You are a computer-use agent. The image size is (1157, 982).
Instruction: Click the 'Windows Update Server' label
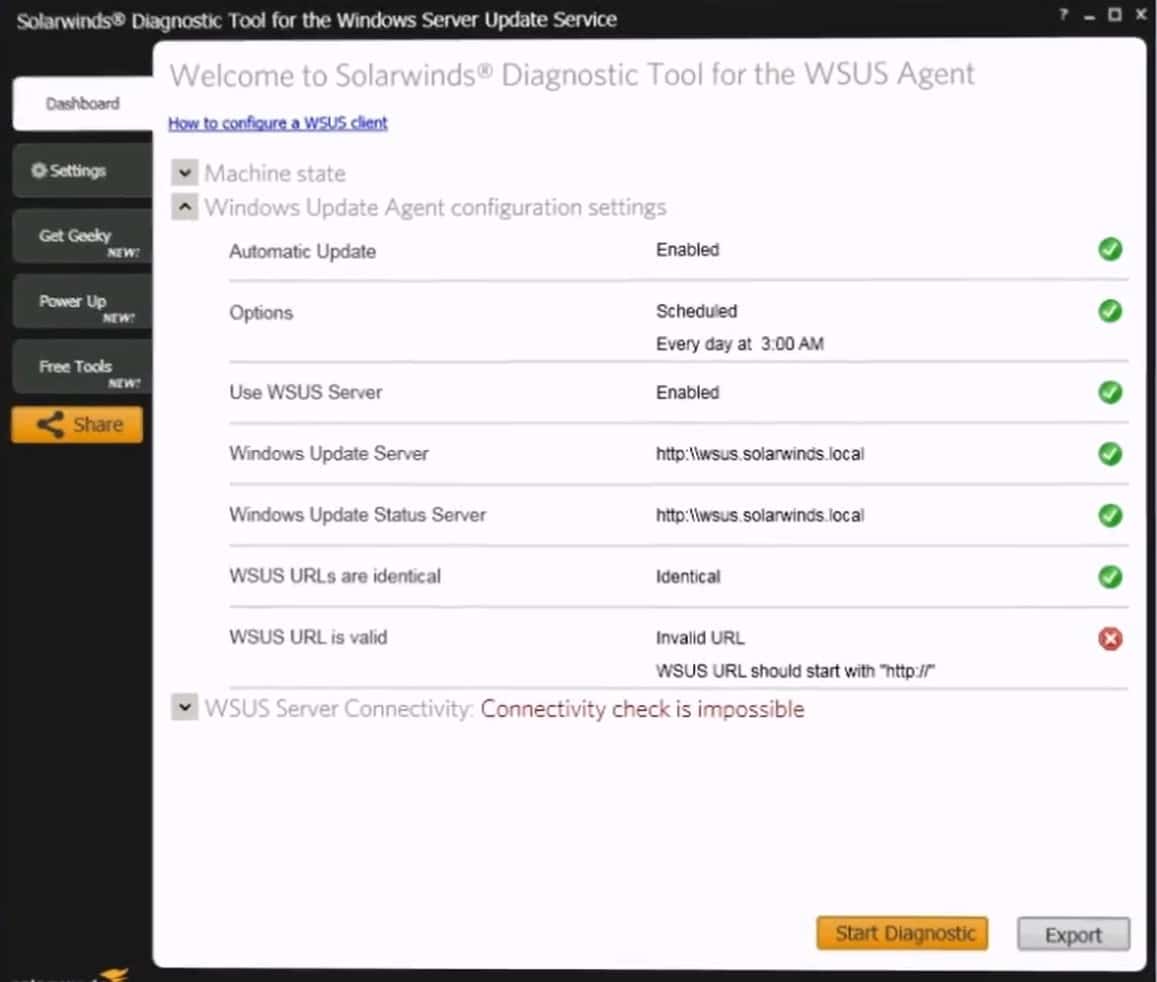pyautogui.click(x=328, y=453)
